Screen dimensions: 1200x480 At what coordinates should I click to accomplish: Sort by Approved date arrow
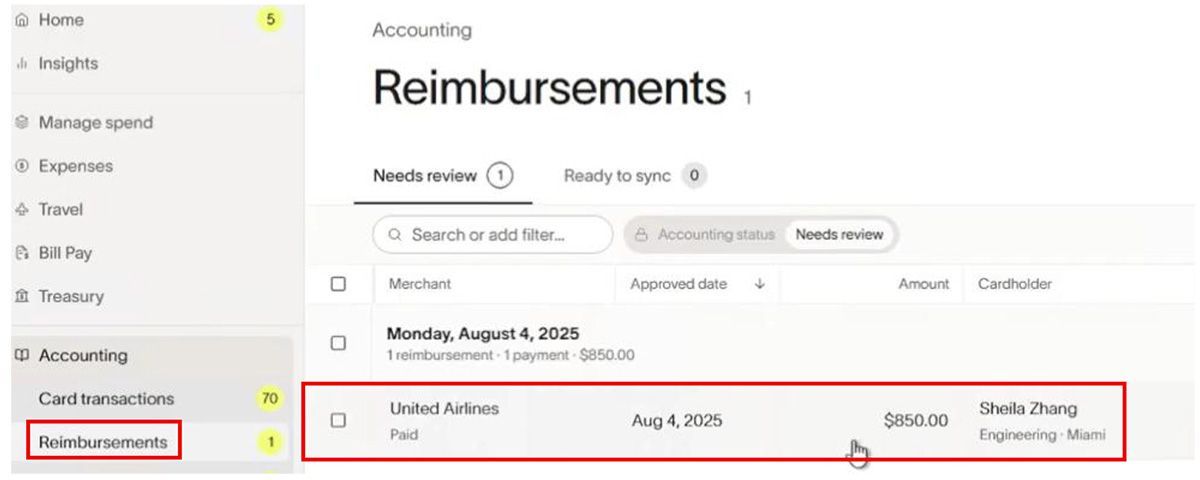coord(759,284)
